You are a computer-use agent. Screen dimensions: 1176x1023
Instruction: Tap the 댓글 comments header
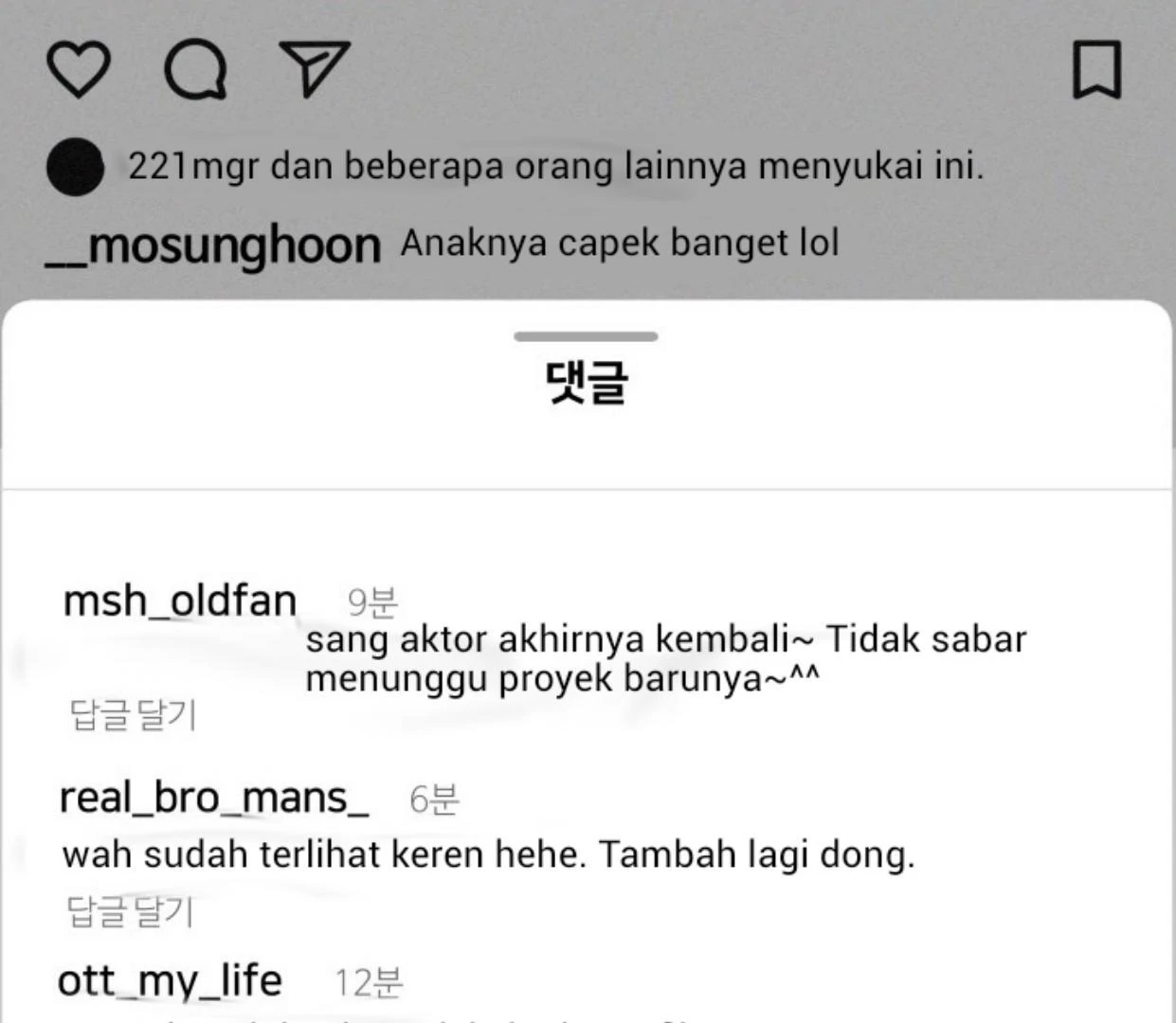coord(587,383)
